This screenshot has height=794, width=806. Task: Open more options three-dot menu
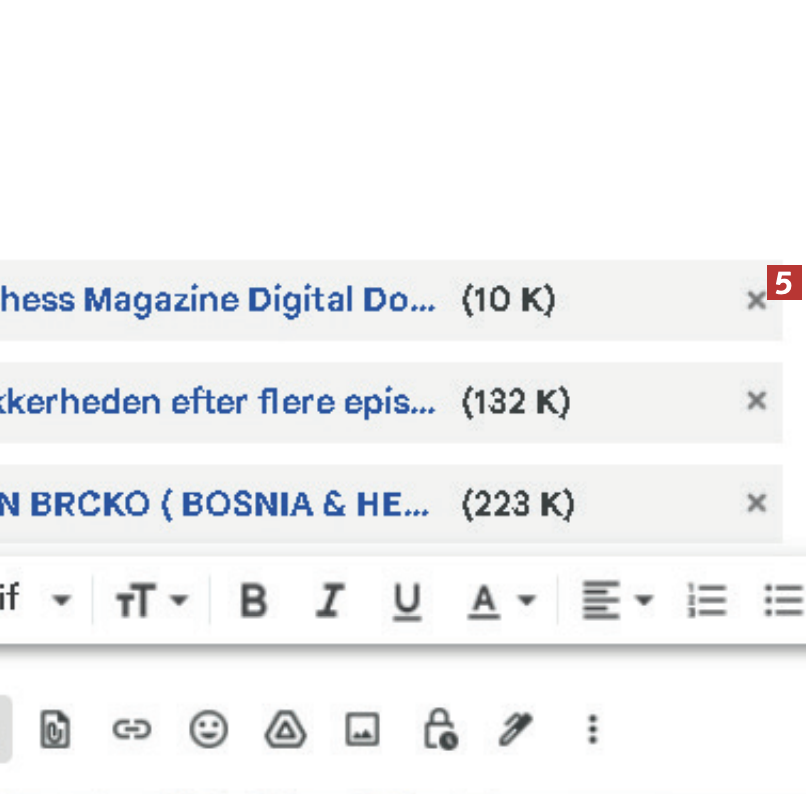(593, 730)
